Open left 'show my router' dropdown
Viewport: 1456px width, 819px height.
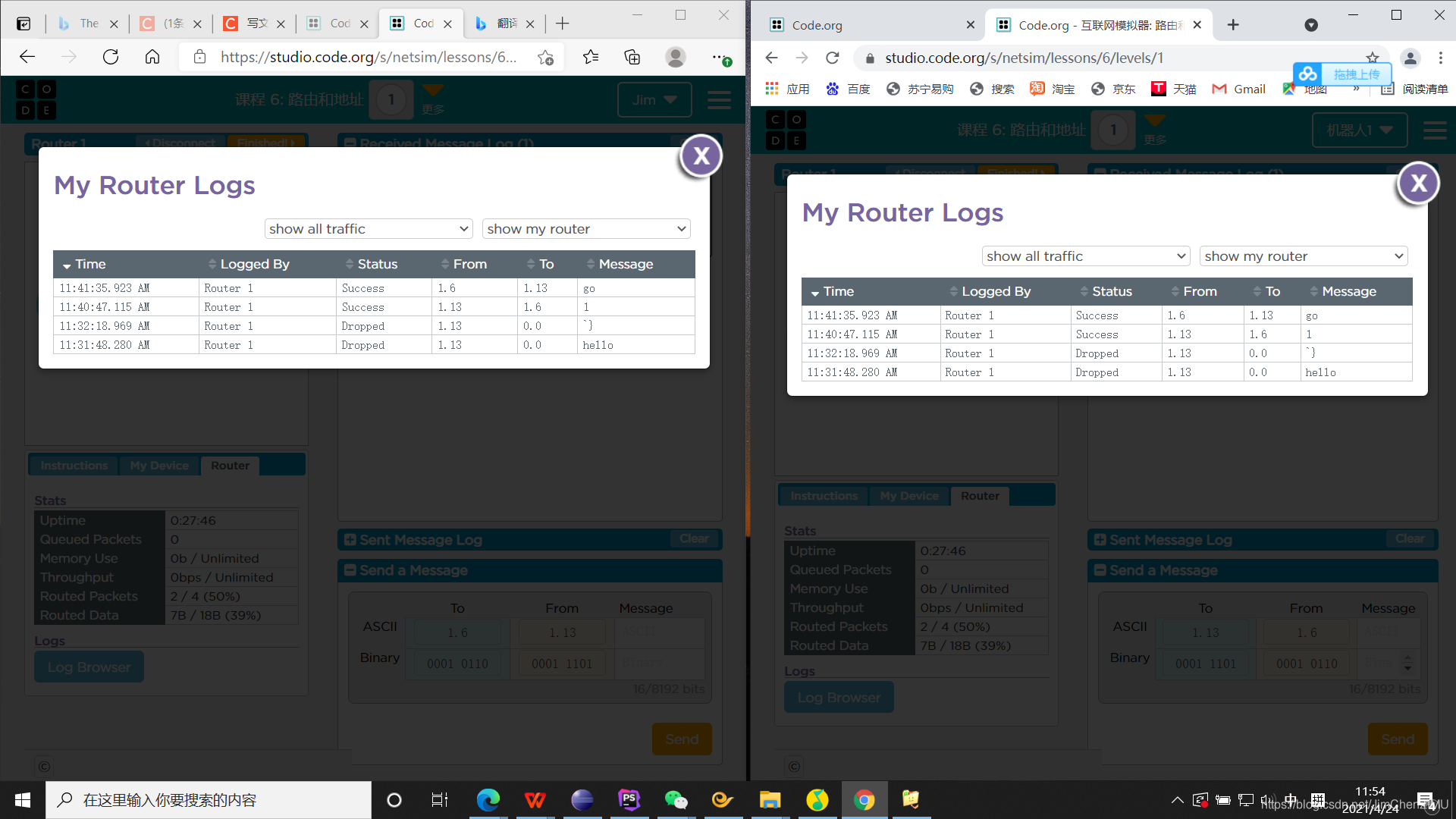[586, 229]
